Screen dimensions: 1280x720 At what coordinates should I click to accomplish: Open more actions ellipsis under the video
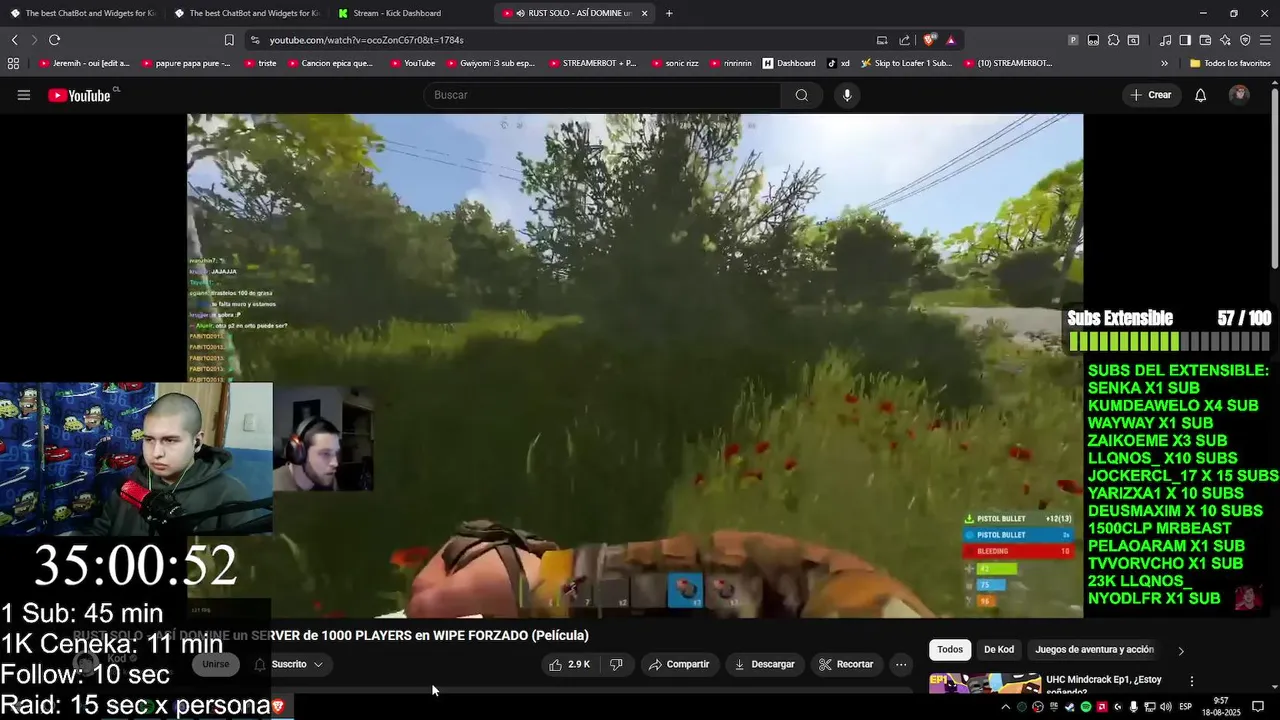tap(901, 664)
